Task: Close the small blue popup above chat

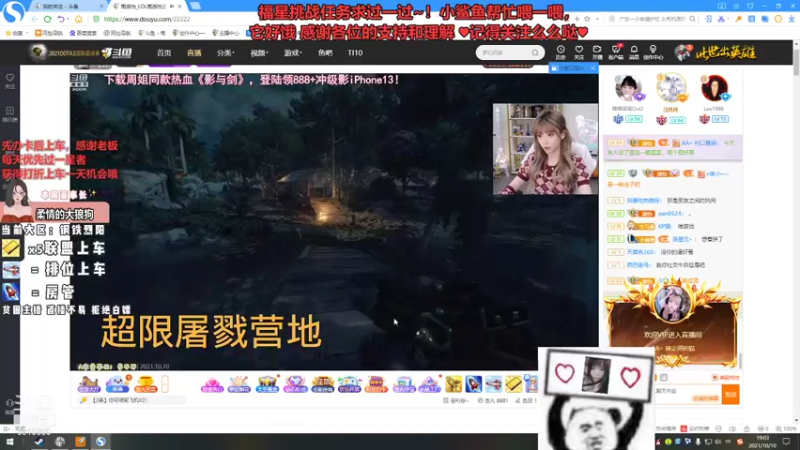Action: 593,68
